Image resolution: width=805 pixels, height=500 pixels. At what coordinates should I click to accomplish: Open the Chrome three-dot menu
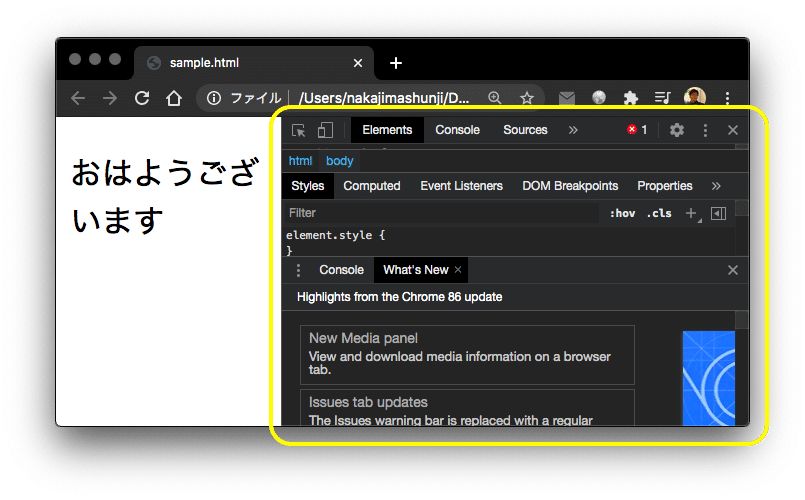[x=727, y=98]
